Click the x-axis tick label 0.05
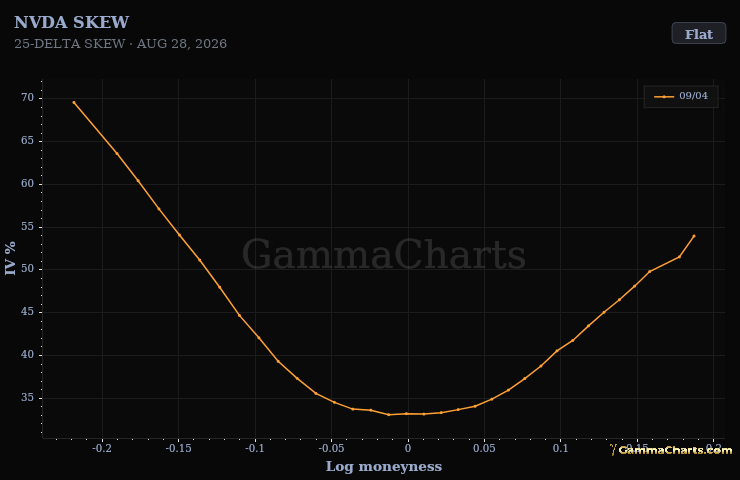Image resolution: width=740 pixels, height=480 pixels. [484, 448]
